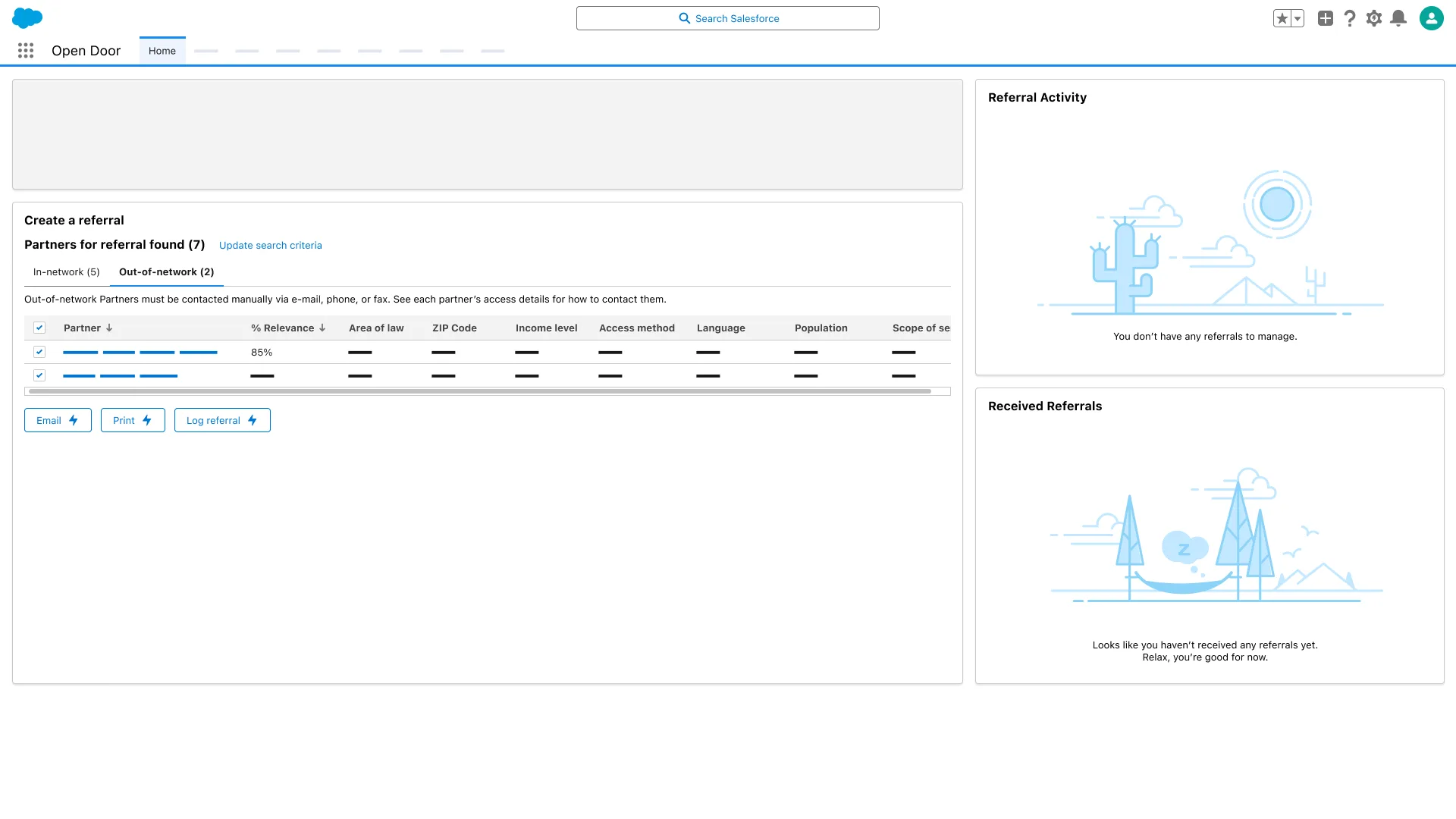Open the partner link in the second row
Viewport: 1456px width, 819px height.
tap(121, 375)
